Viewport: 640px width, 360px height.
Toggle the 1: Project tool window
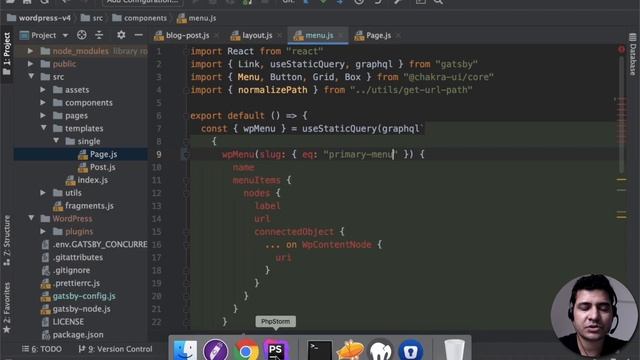[x=7, y=55]
